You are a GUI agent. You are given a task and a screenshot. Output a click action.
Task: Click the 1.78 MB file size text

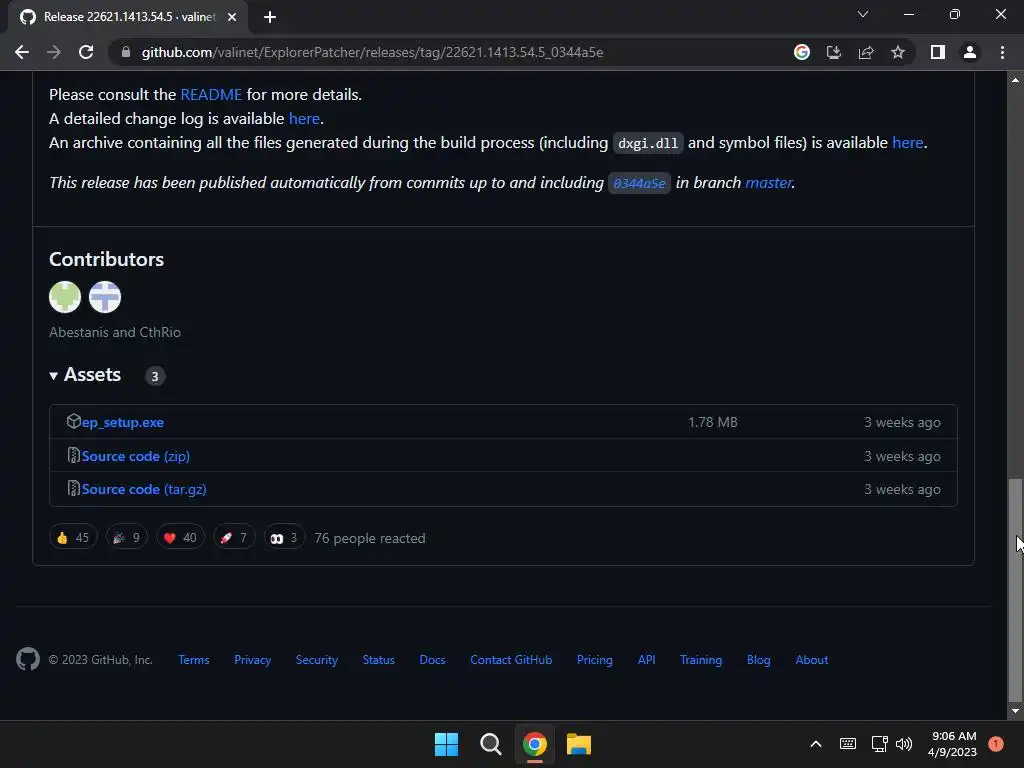712,423
